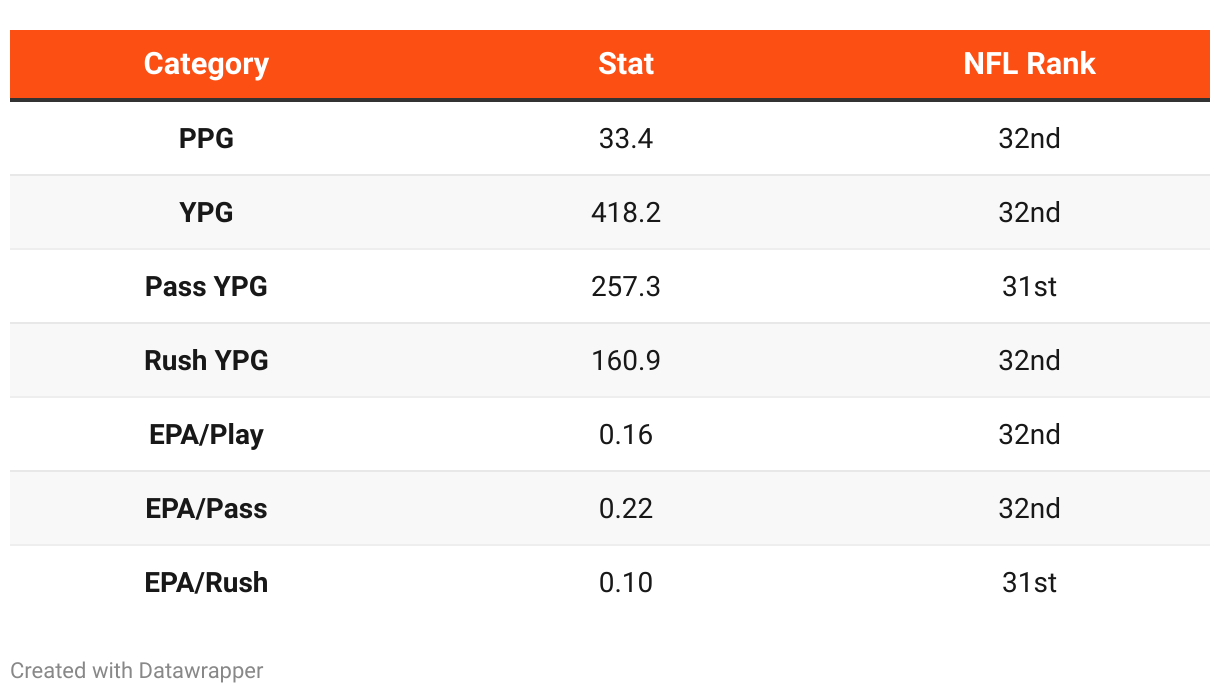The width and height of the screenshot is (1220, 694).
Task: Select the YPG row label
Action: (206, 212)
